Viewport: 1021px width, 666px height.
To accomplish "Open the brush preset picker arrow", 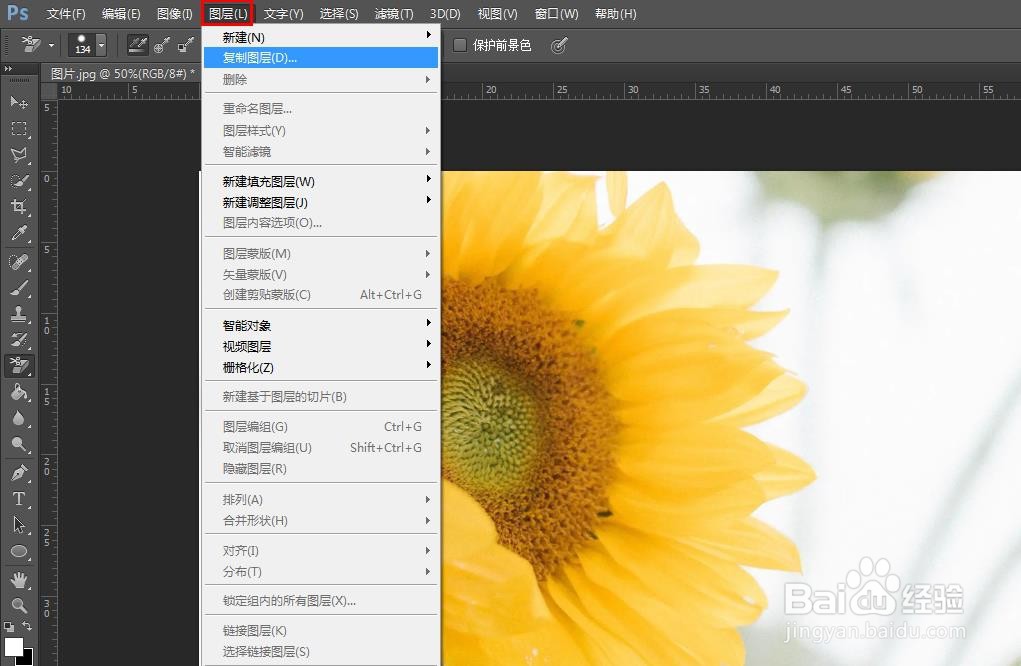I will point(102,45).
